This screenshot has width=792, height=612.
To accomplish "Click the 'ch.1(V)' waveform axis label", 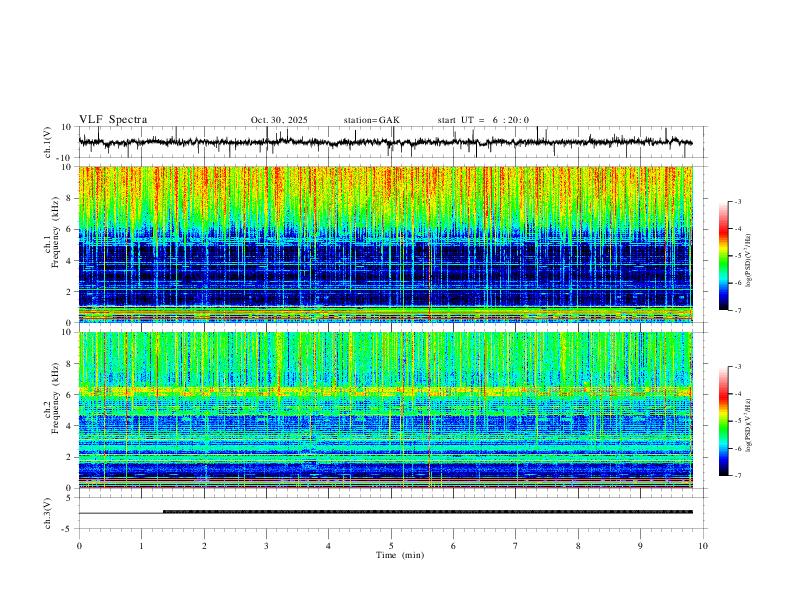I will click(x=48, y=142).
